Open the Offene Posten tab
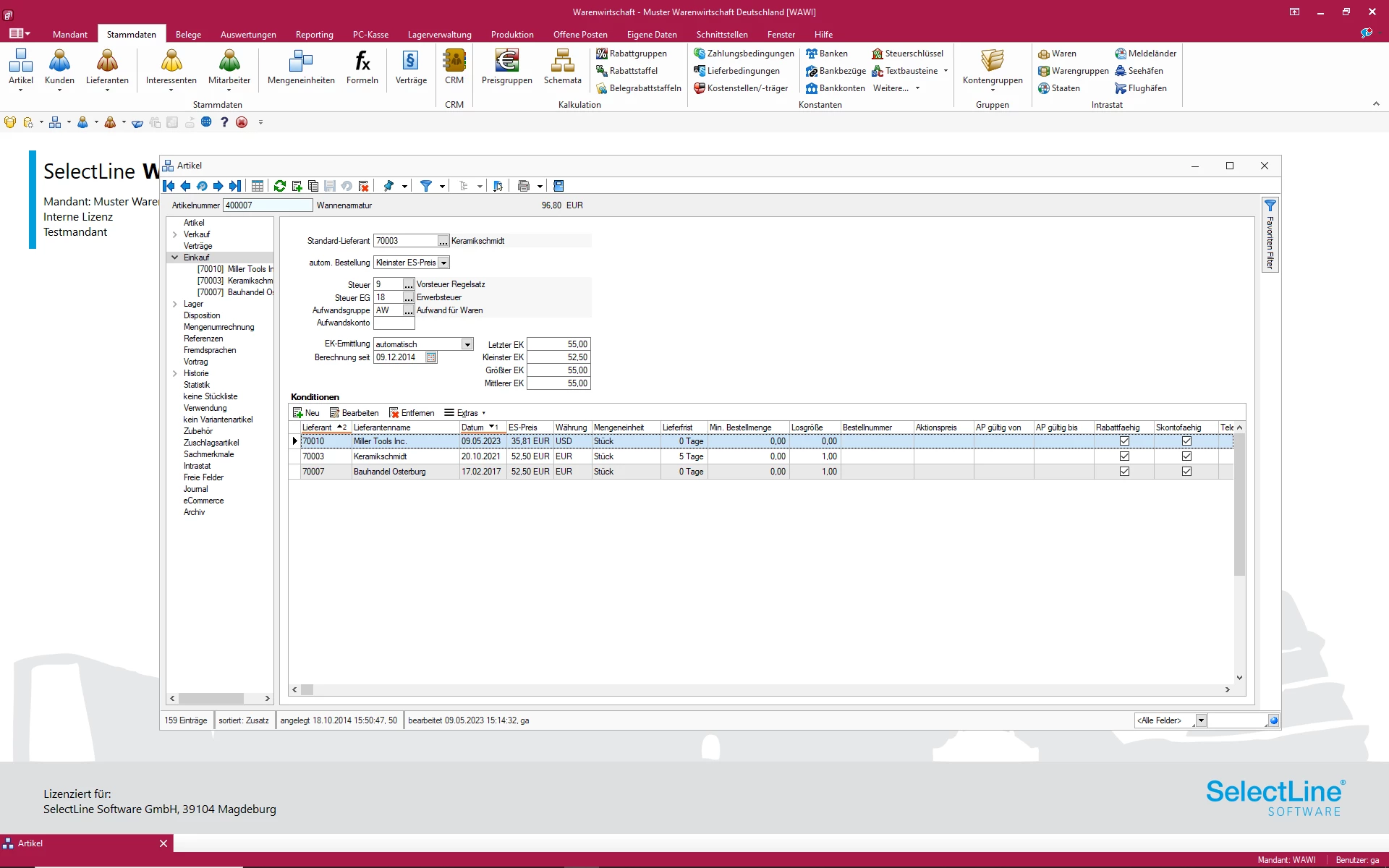 point(580,34)
